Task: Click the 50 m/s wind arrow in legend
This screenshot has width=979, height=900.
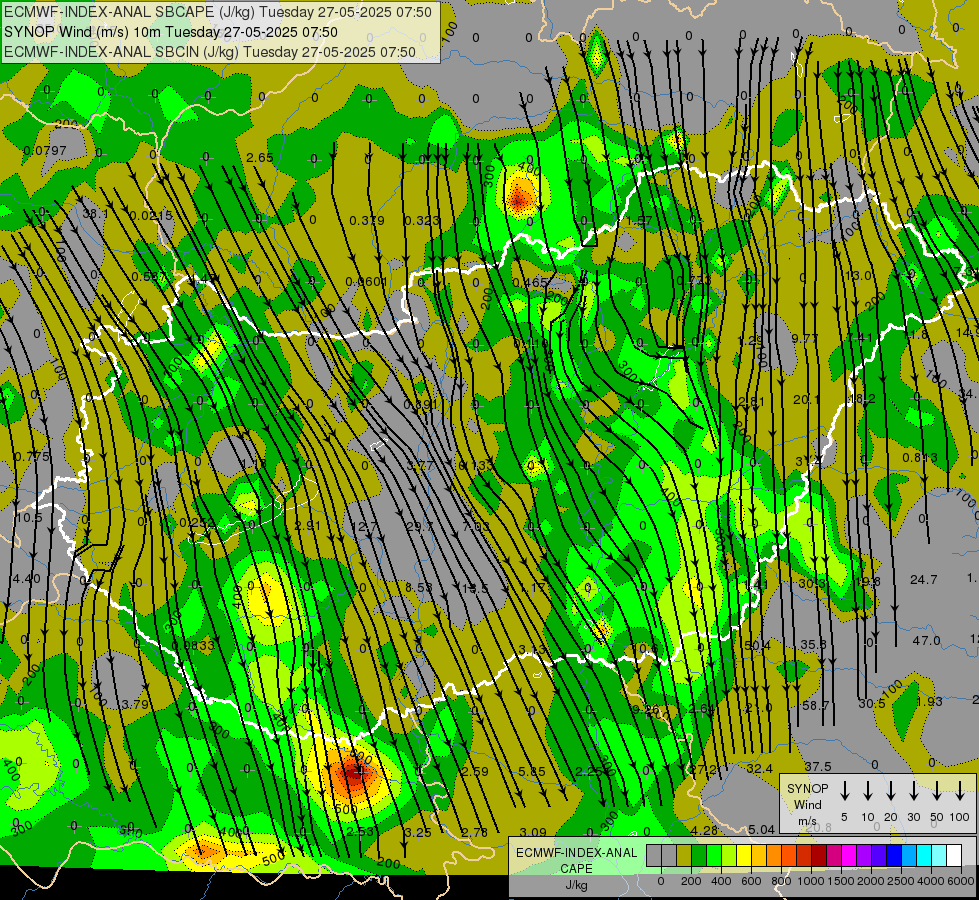Action: tap(937, 791)
